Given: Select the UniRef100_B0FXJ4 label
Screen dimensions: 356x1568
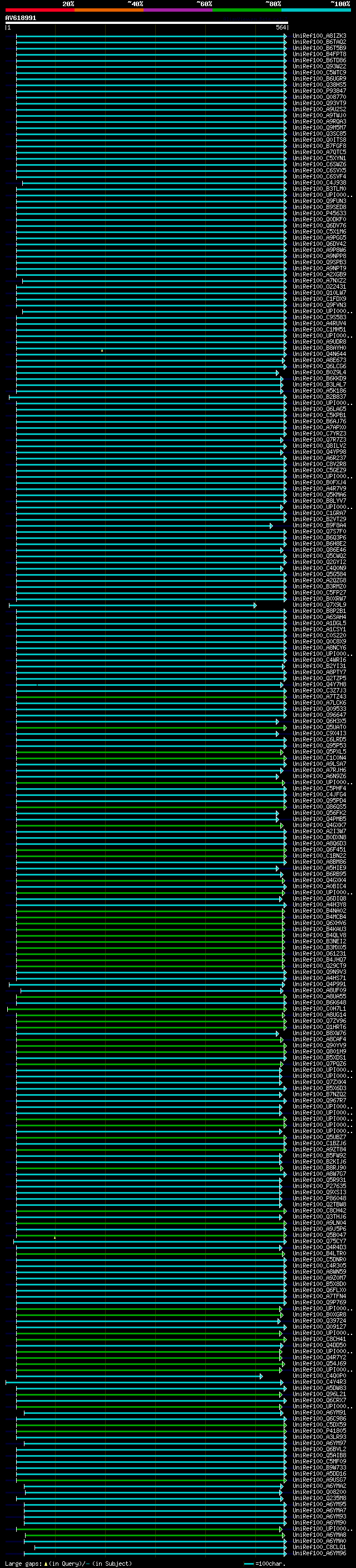Looking at the screenshot, I should [319, 483].
